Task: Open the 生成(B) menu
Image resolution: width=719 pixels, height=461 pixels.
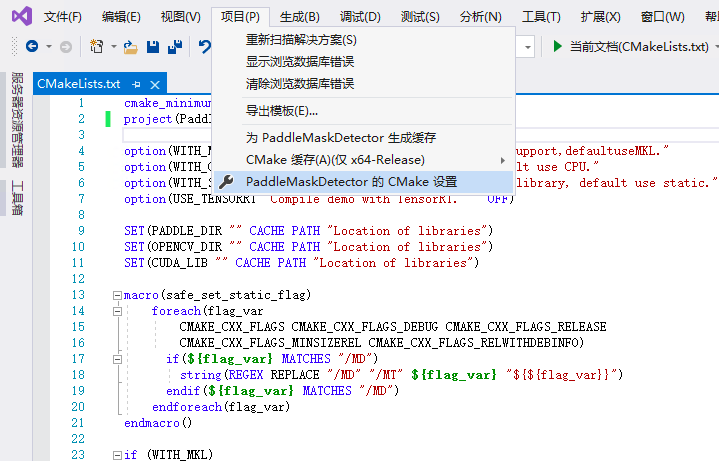Action: [x=299, y=17]
